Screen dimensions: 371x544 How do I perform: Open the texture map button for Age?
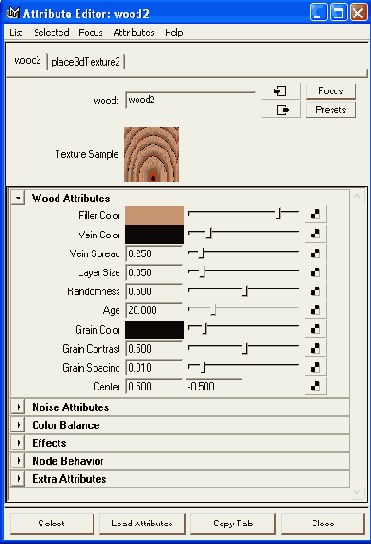[x=315, y=310]
